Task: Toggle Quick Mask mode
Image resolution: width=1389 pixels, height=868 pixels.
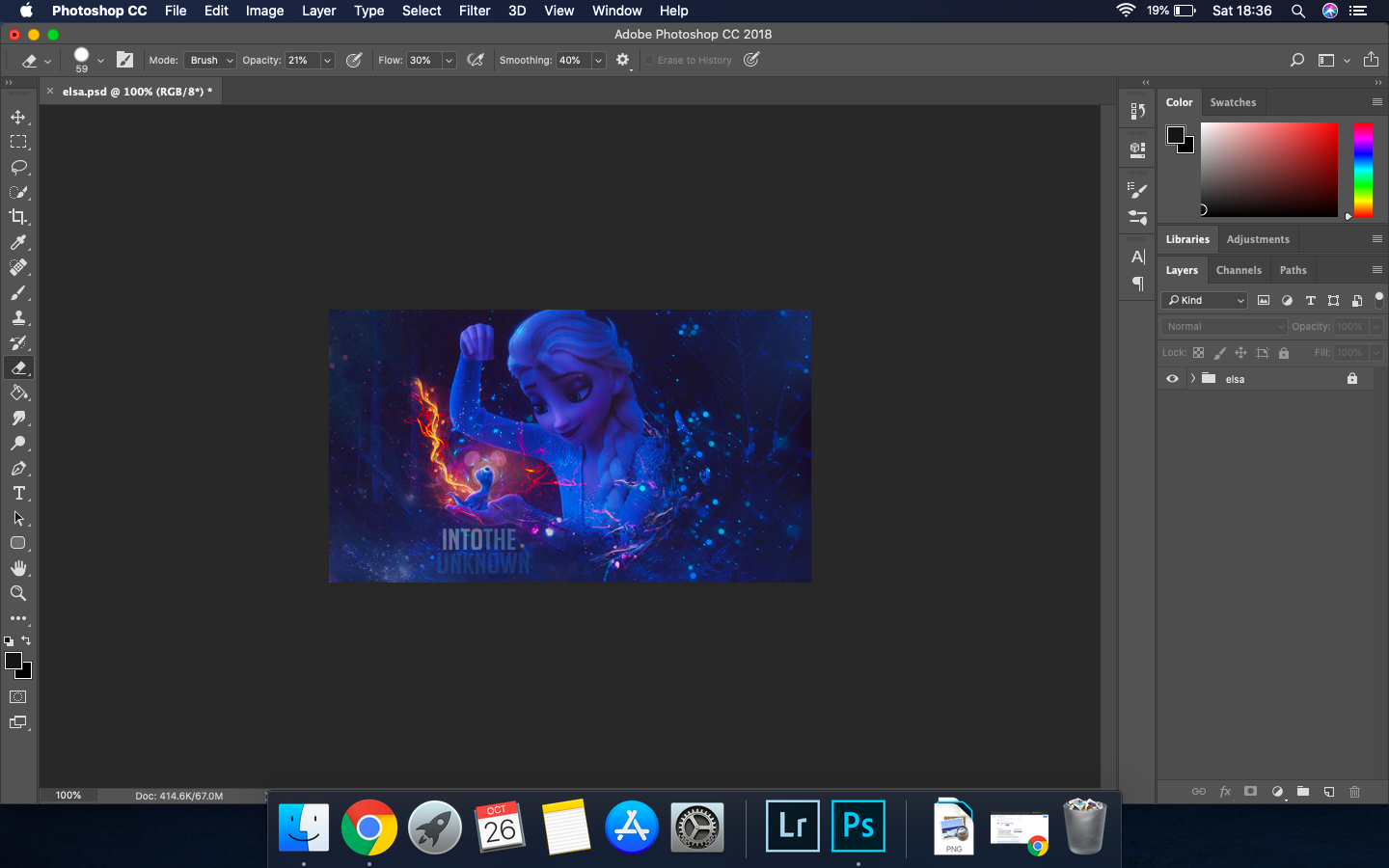Action: tap(18, 696)
